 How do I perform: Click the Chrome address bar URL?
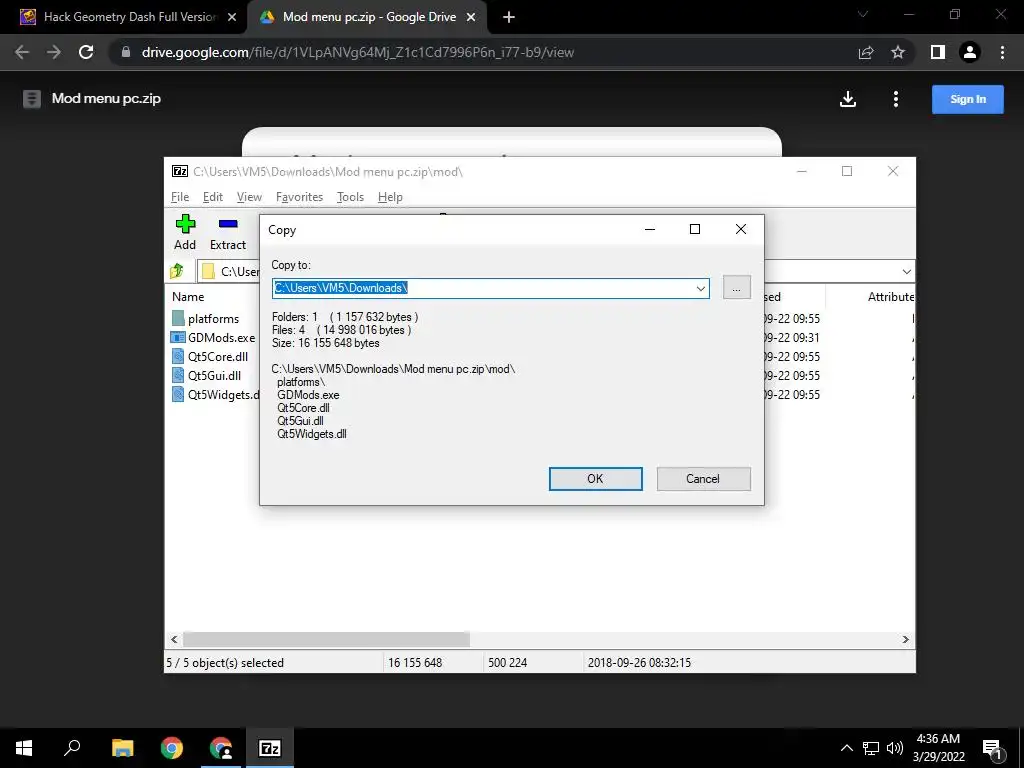click(x=358, y=52)
